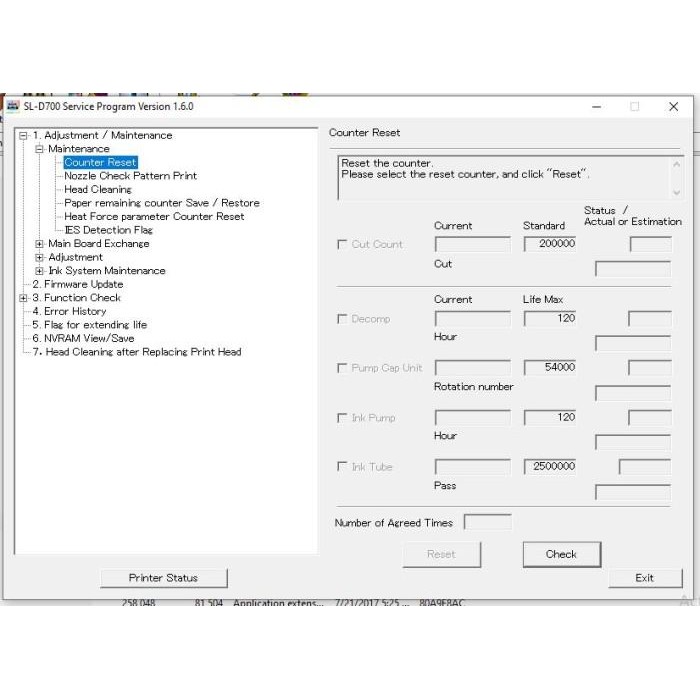This screenshot has width=700, height=700.
Task: Click Decomp Life Max field 120
Action: pyautogui.click(x=550, y=319)
